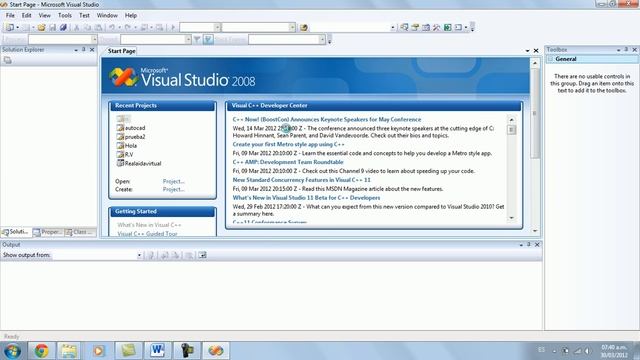The height and width of the screenshot is (360, 640).
Task: Open Object Browser via toolbar icon
Action: tap(426, 27)
